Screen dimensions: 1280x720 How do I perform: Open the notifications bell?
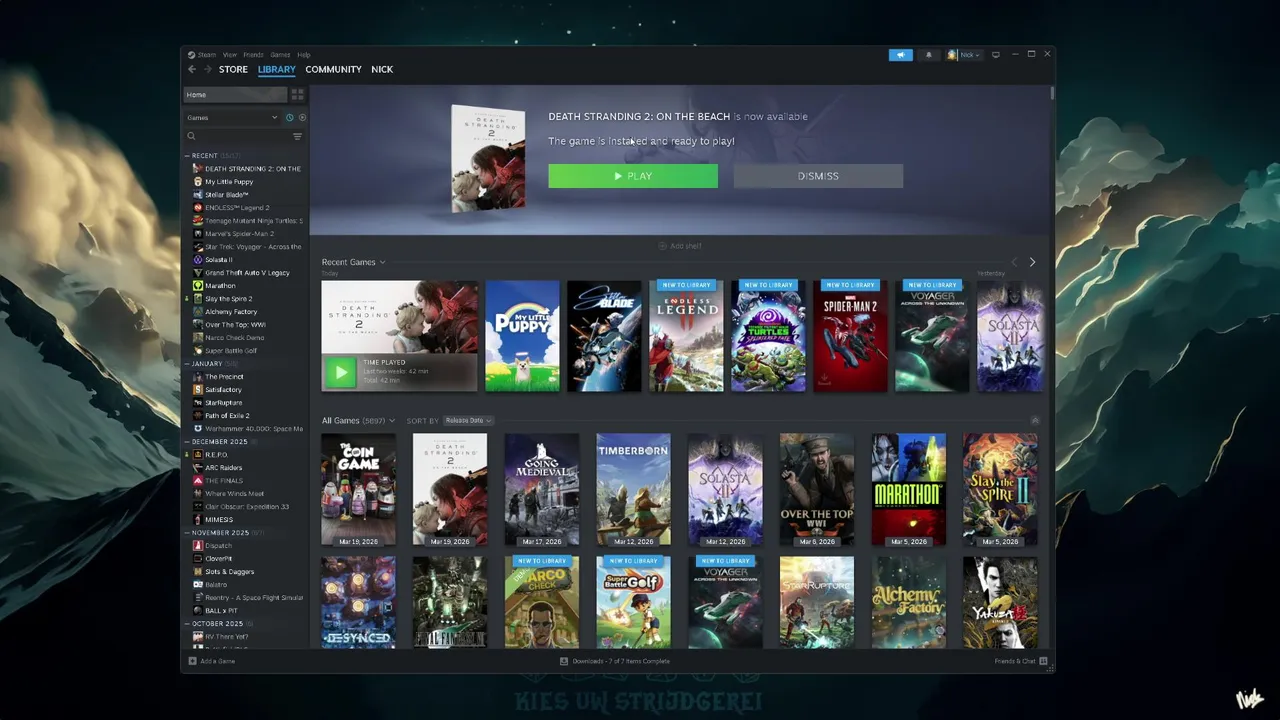[x=928, y=55]
